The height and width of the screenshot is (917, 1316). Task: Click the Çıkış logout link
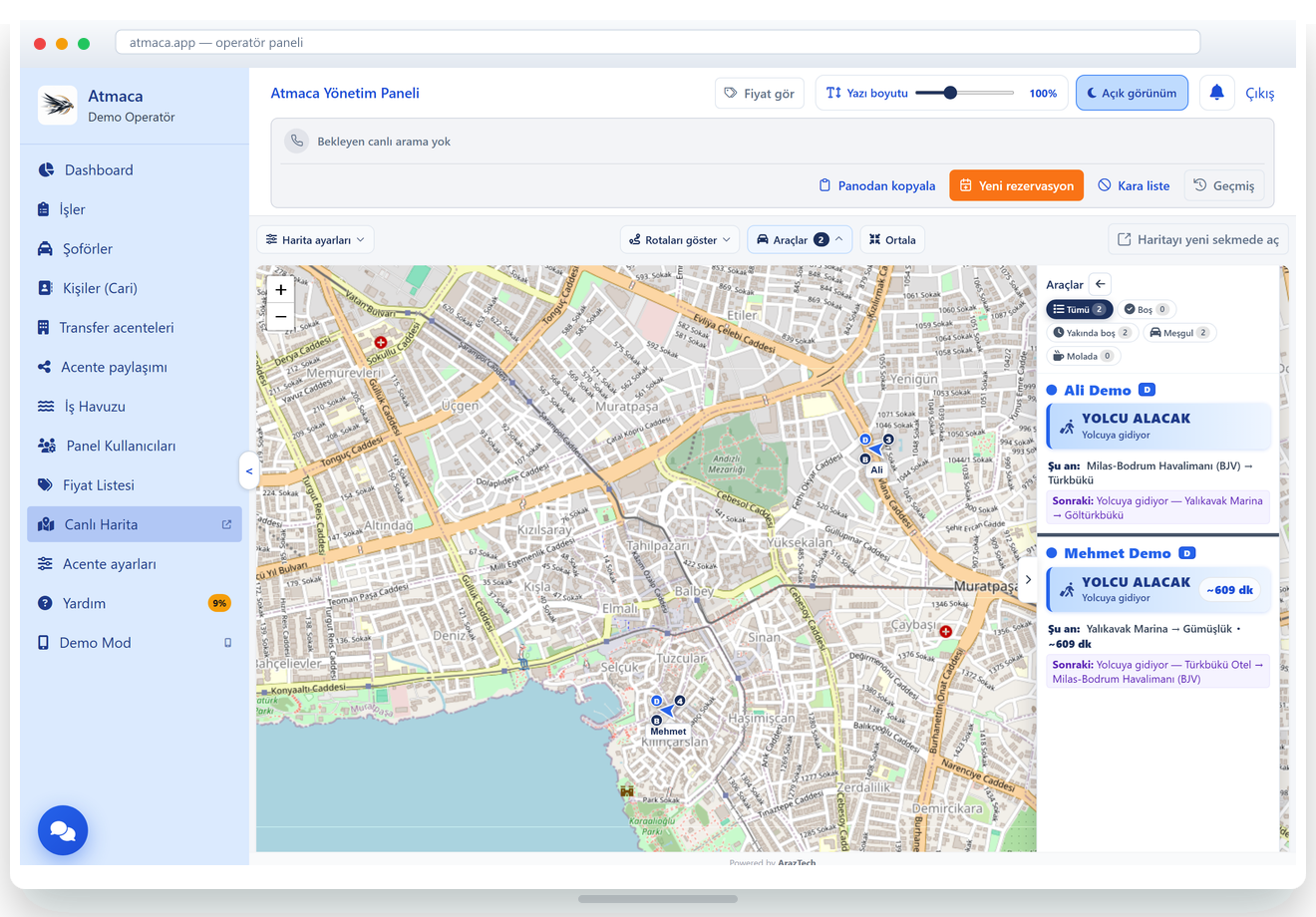(x=1259, y=93)
